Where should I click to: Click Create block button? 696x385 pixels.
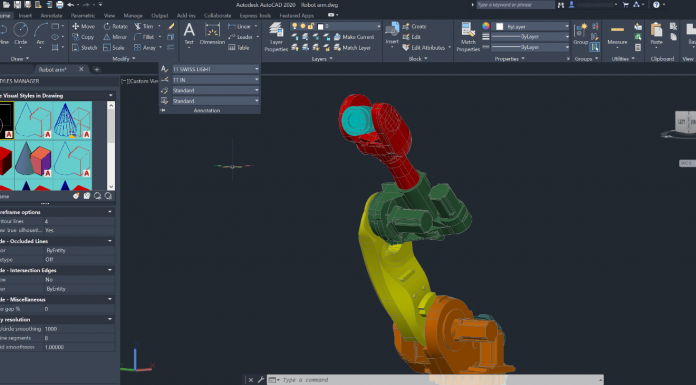point(415,26)
